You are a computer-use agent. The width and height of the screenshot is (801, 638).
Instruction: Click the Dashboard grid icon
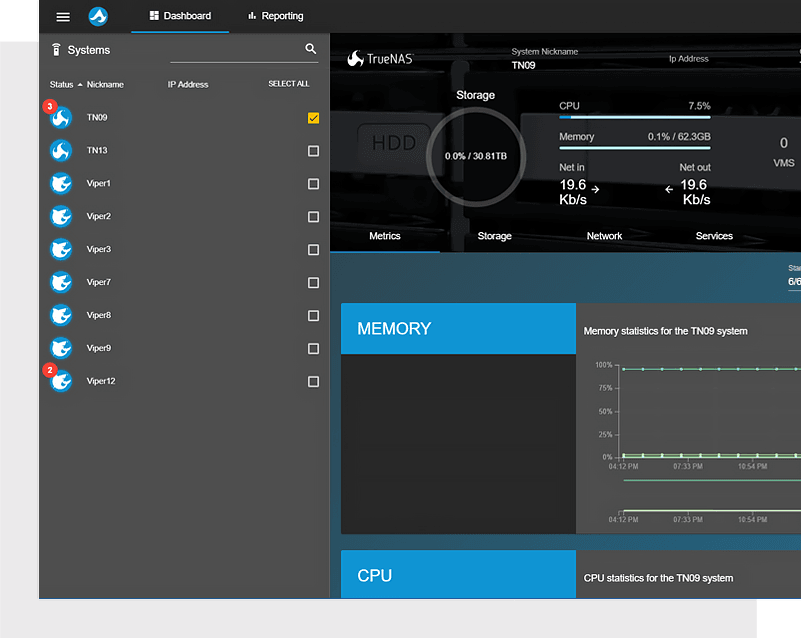(x=154, y=16)
